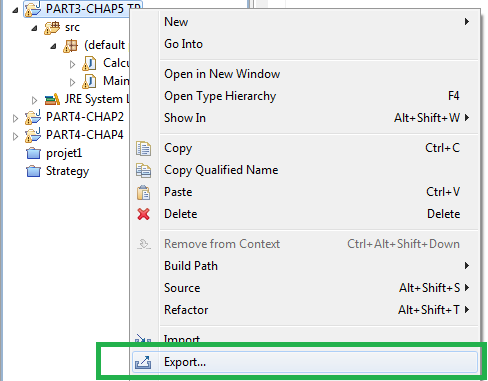This screenshot has width=488, height=381.
Task: Click the JRE System Library icon
Action: click(x=52, y=99)
